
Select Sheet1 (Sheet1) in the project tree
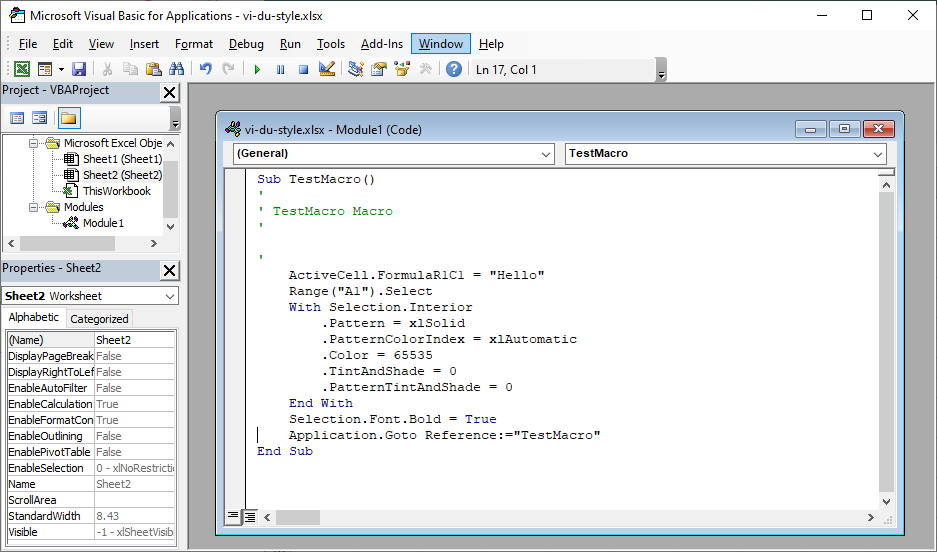pos(122,159)
